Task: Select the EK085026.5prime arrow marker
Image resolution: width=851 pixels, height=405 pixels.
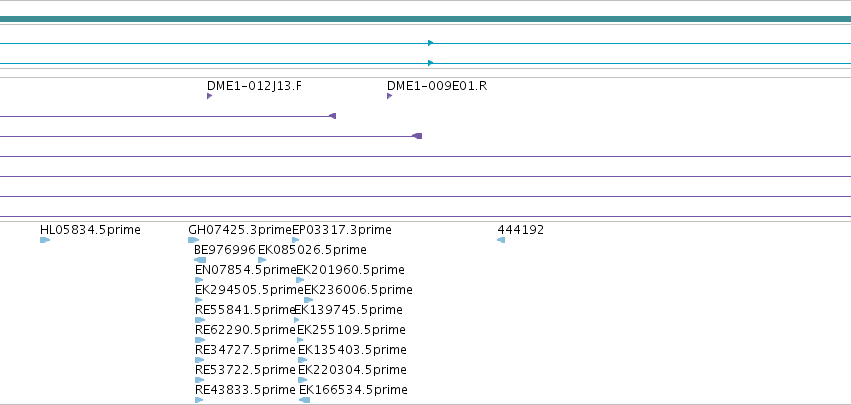Action: (262, 260)
